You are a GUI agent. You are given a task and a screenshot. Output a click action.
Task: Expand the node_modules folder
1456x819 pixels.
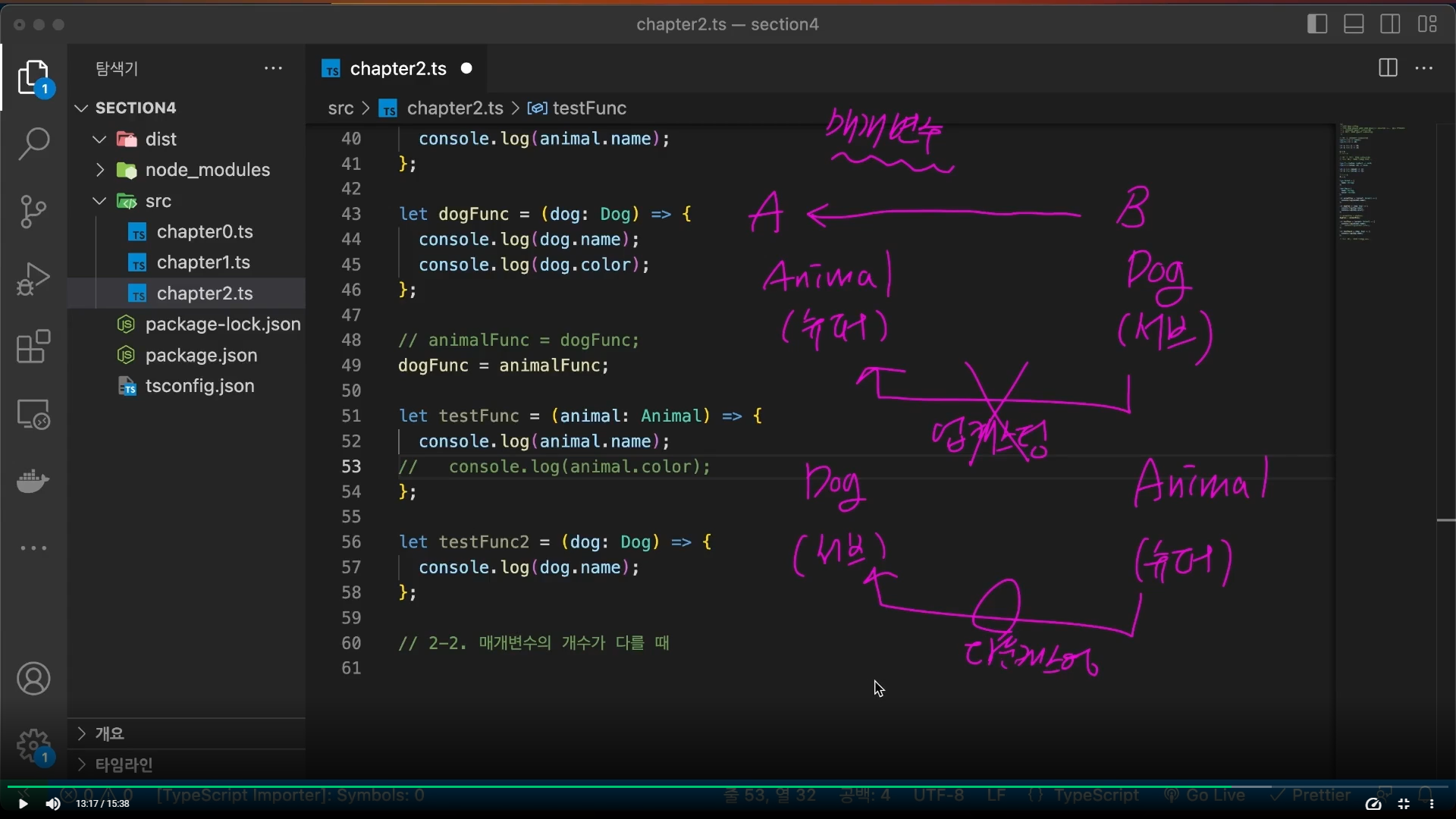99,170
